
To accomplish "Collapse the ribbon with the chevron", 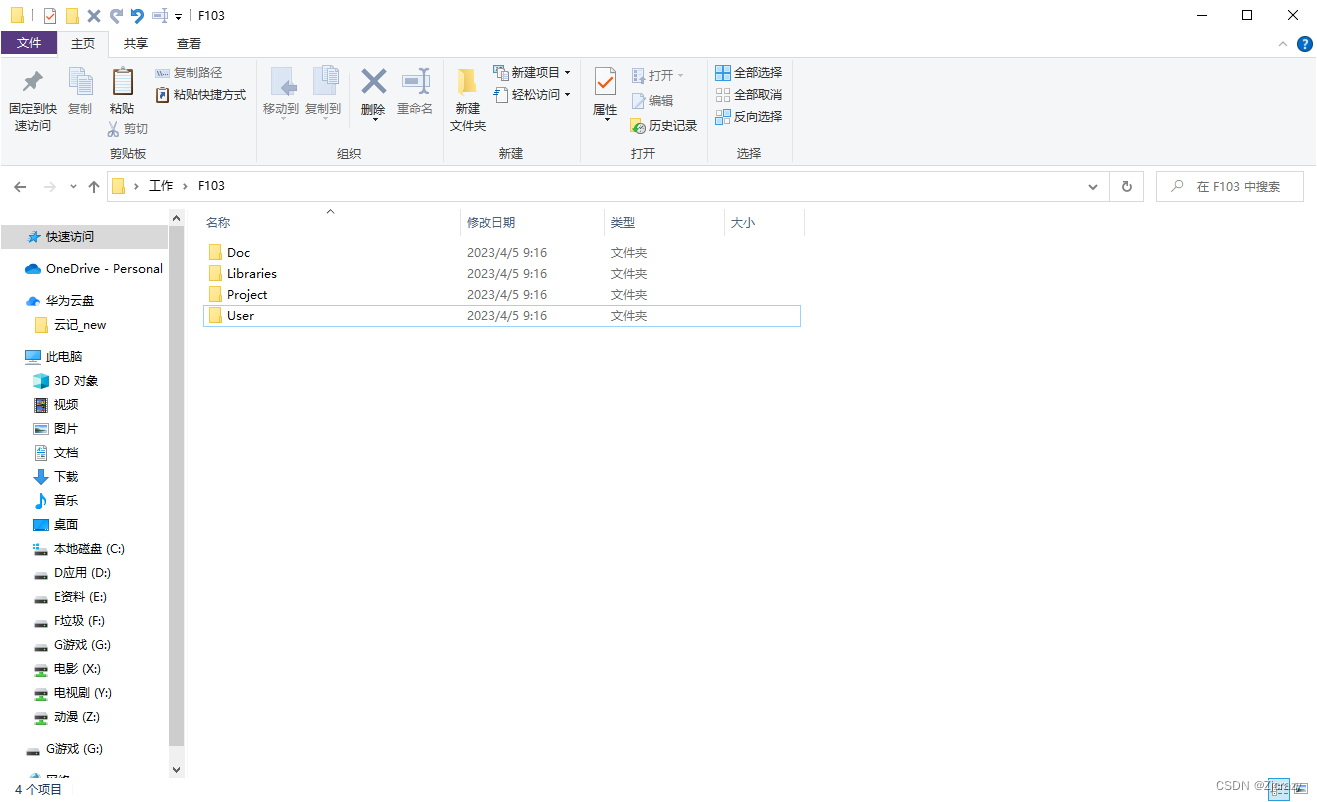I will [1284, 44].
